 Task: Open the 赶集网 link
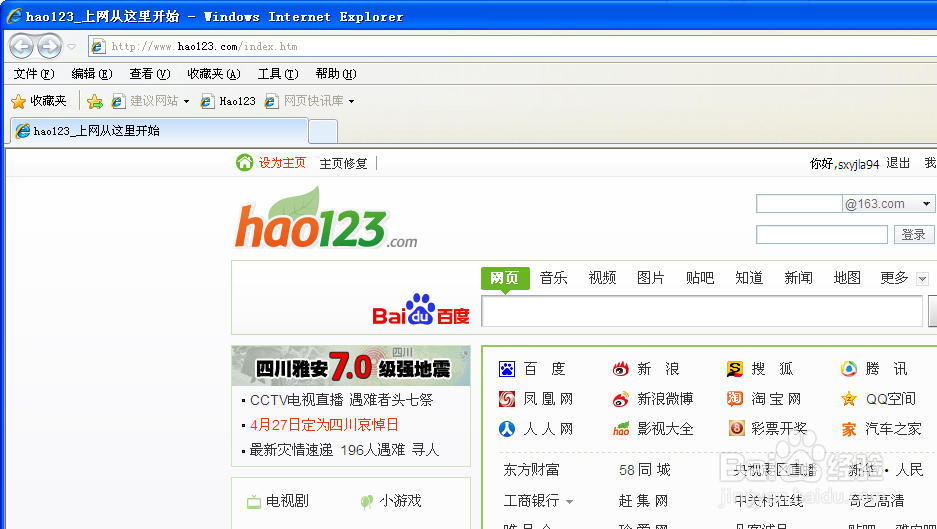tap(643, 500)
